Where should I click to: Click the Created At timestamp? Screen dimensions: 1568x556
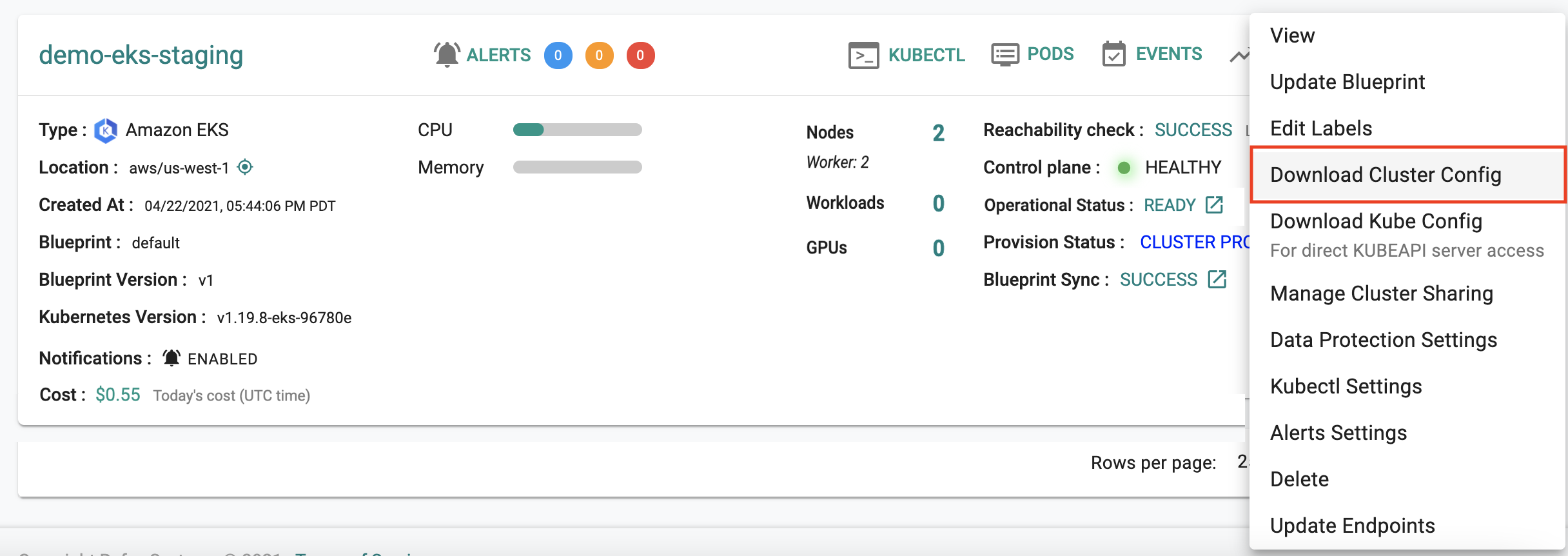point(240,206)
